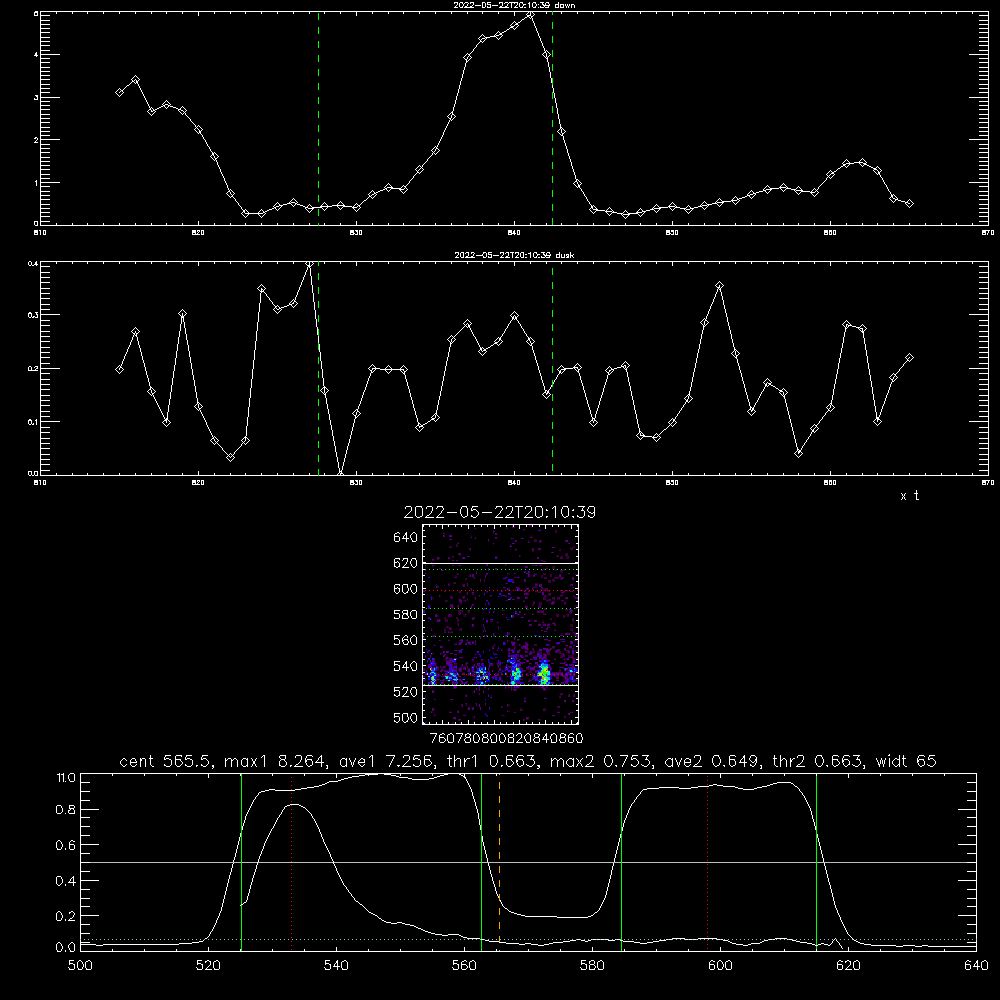Click the right green dashed line in dusk plot
The image size is (1000, 1000).
click(552, 368)
